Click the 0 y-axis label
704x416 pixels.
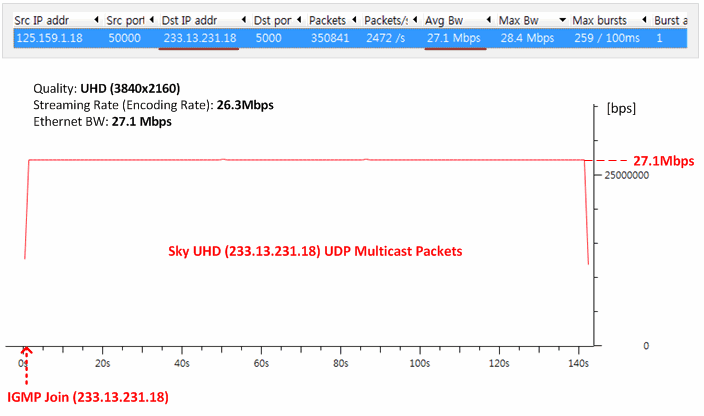[x=646, y=346]
